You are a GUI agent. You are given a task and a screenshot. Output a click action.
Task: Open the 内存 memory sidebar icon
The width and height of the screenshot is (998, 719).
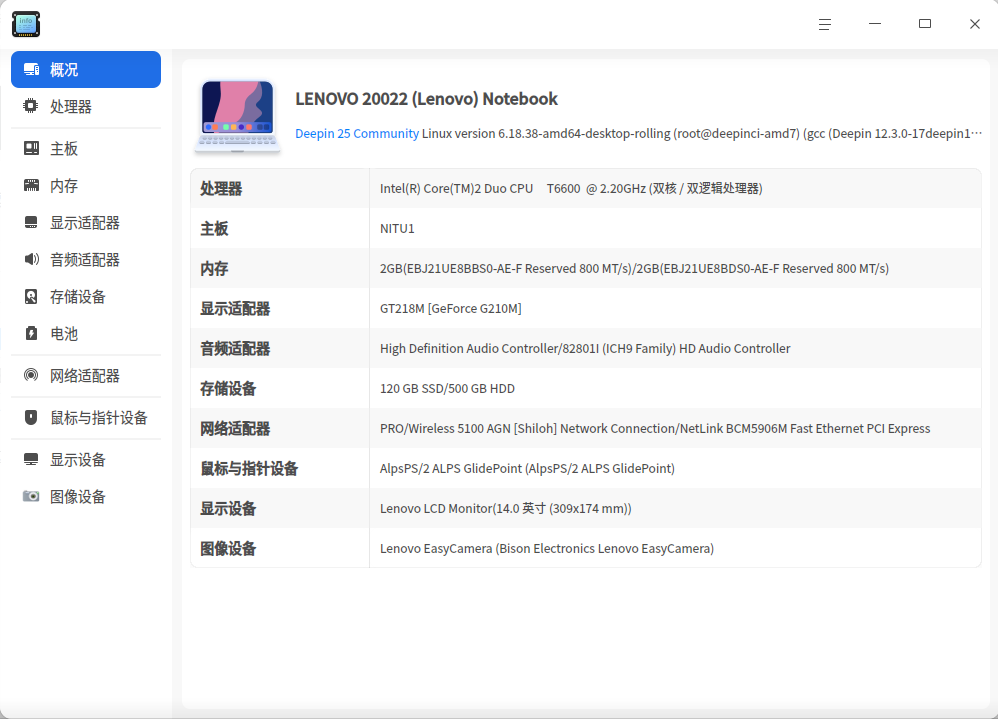[31, 185]
